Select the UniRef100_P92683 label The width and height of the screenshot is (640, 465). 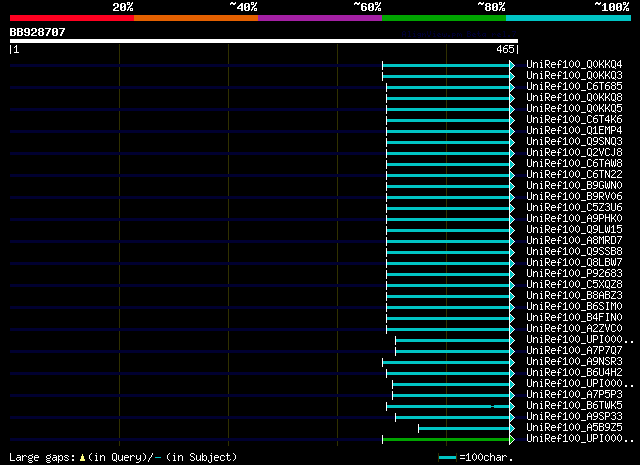click(574, 274)
